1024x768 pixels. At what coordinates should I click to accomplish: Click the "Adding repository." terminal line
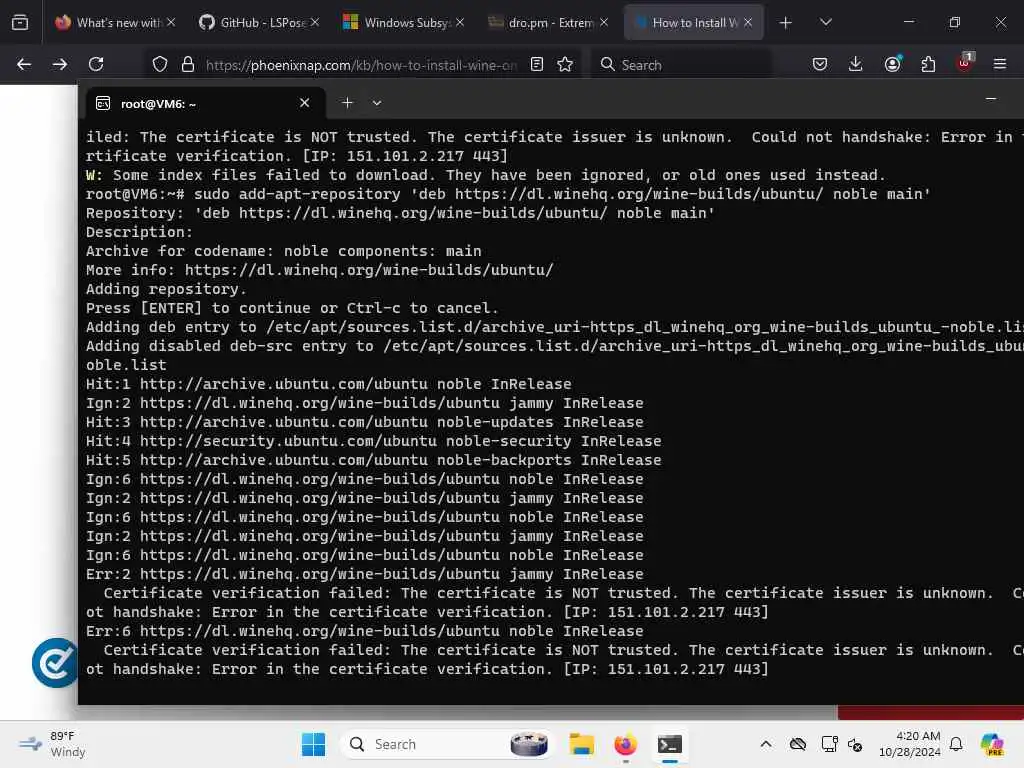[166, 289]
